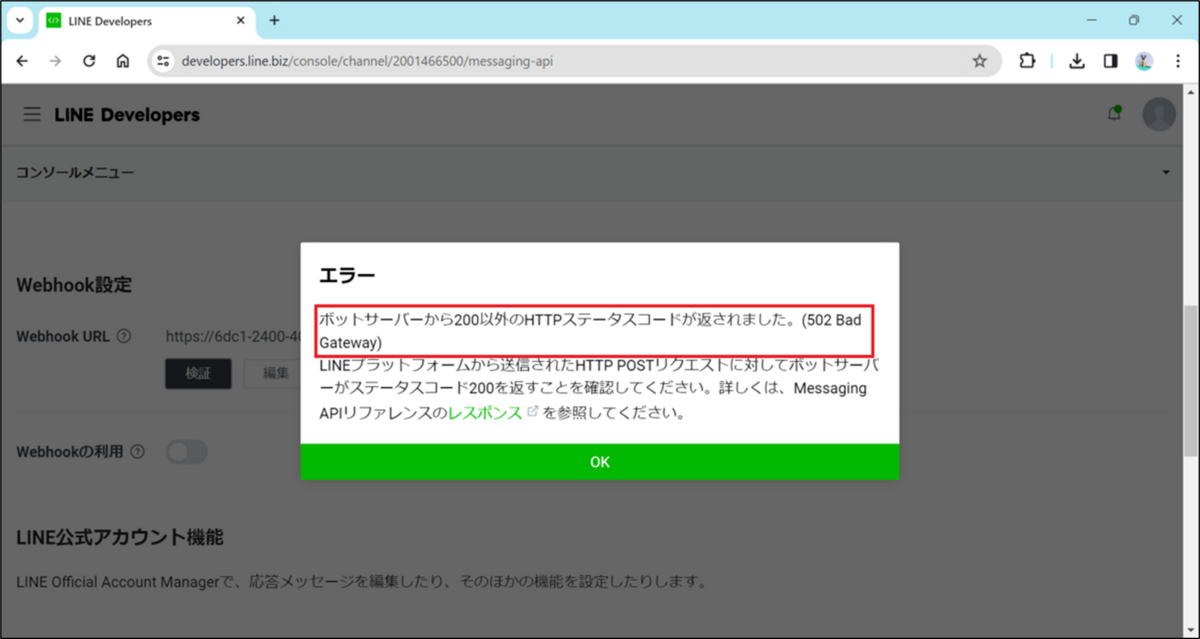Click the browser forward arrow
The height and width of the screenshot is (639, 1200).
tap(56, 61)
